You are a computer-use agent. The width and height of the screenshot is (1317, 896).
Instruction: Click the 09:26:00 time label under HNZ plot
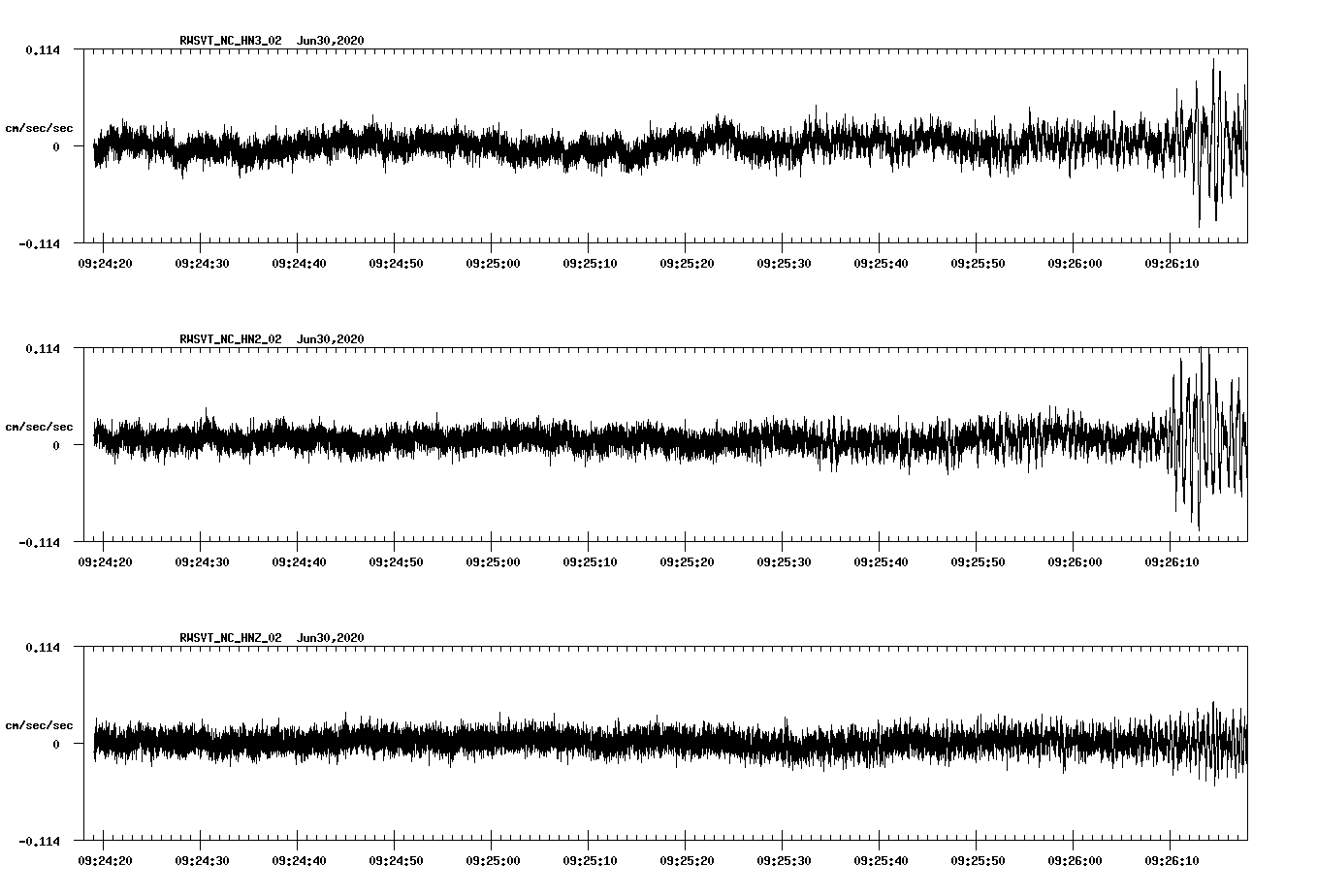[x=1075, y=860]
